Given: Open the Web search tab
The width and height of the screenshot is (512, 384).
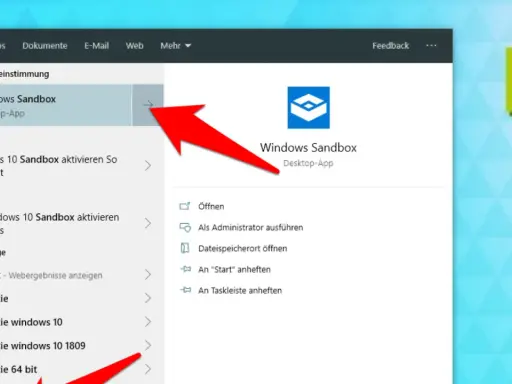Looking at the screenshot, I should [x=134, y=46].
